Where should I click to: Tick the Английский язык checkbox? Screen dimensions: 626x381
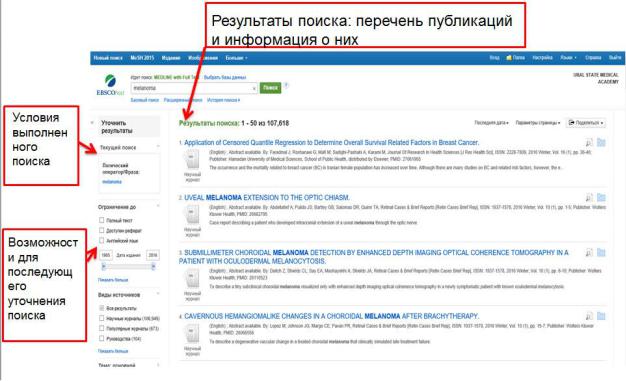(x=101, y=240)
